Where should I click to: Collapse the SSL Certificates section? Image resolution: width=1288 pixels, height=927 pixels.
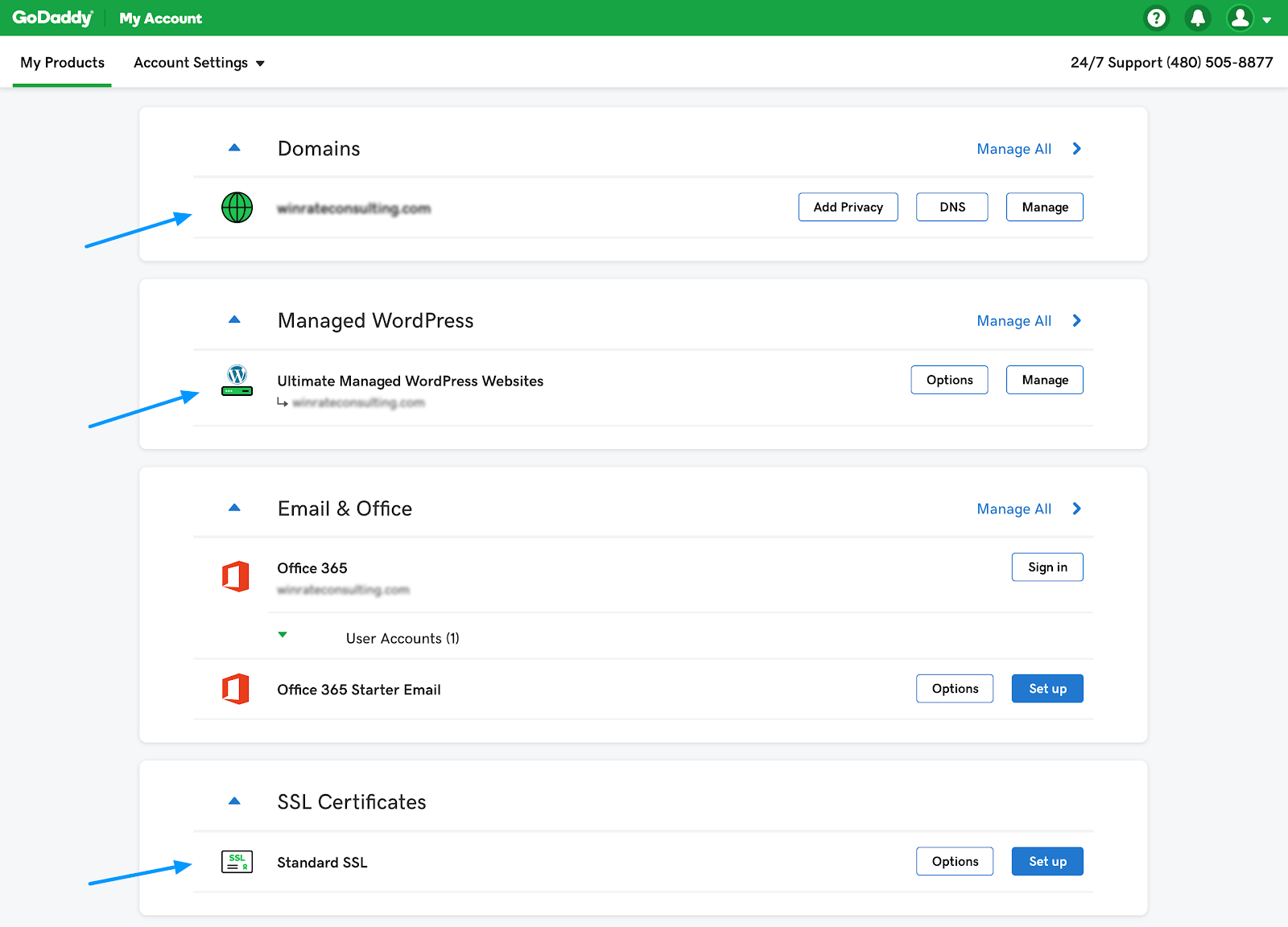pos(234,801)
